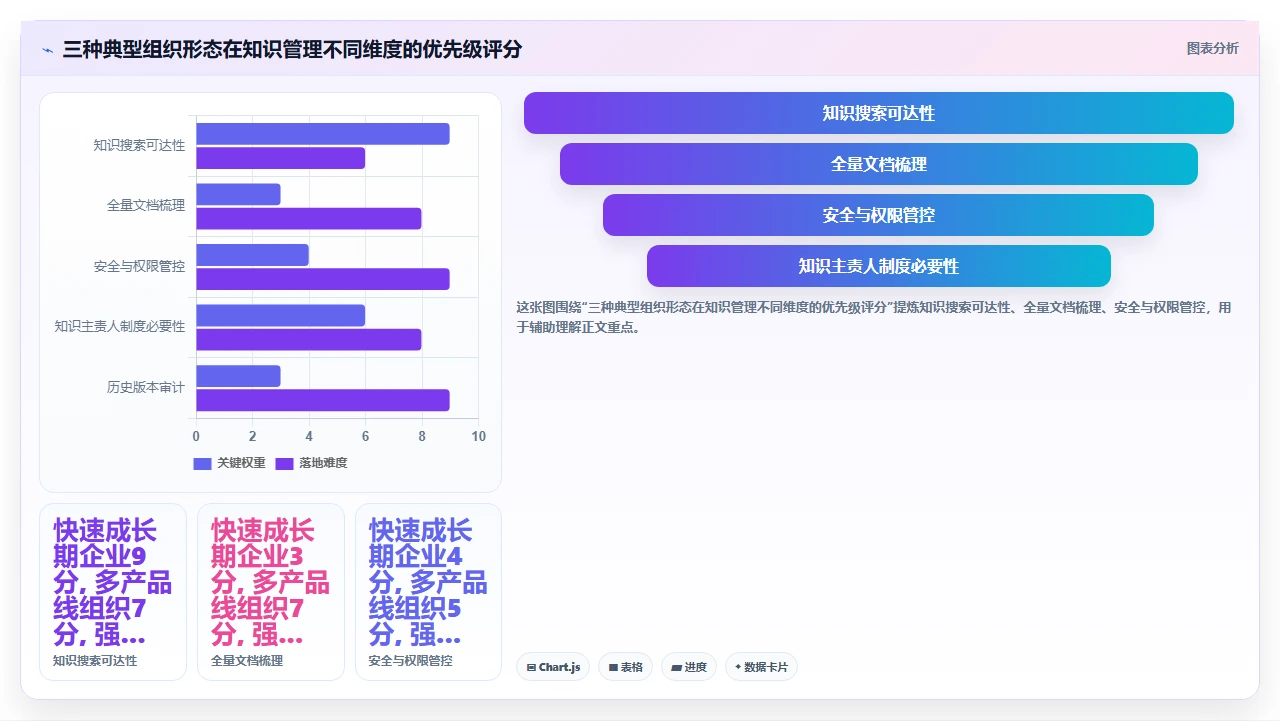
Task: Open the 安全与权限管控 data card
Action: [428, 592]
